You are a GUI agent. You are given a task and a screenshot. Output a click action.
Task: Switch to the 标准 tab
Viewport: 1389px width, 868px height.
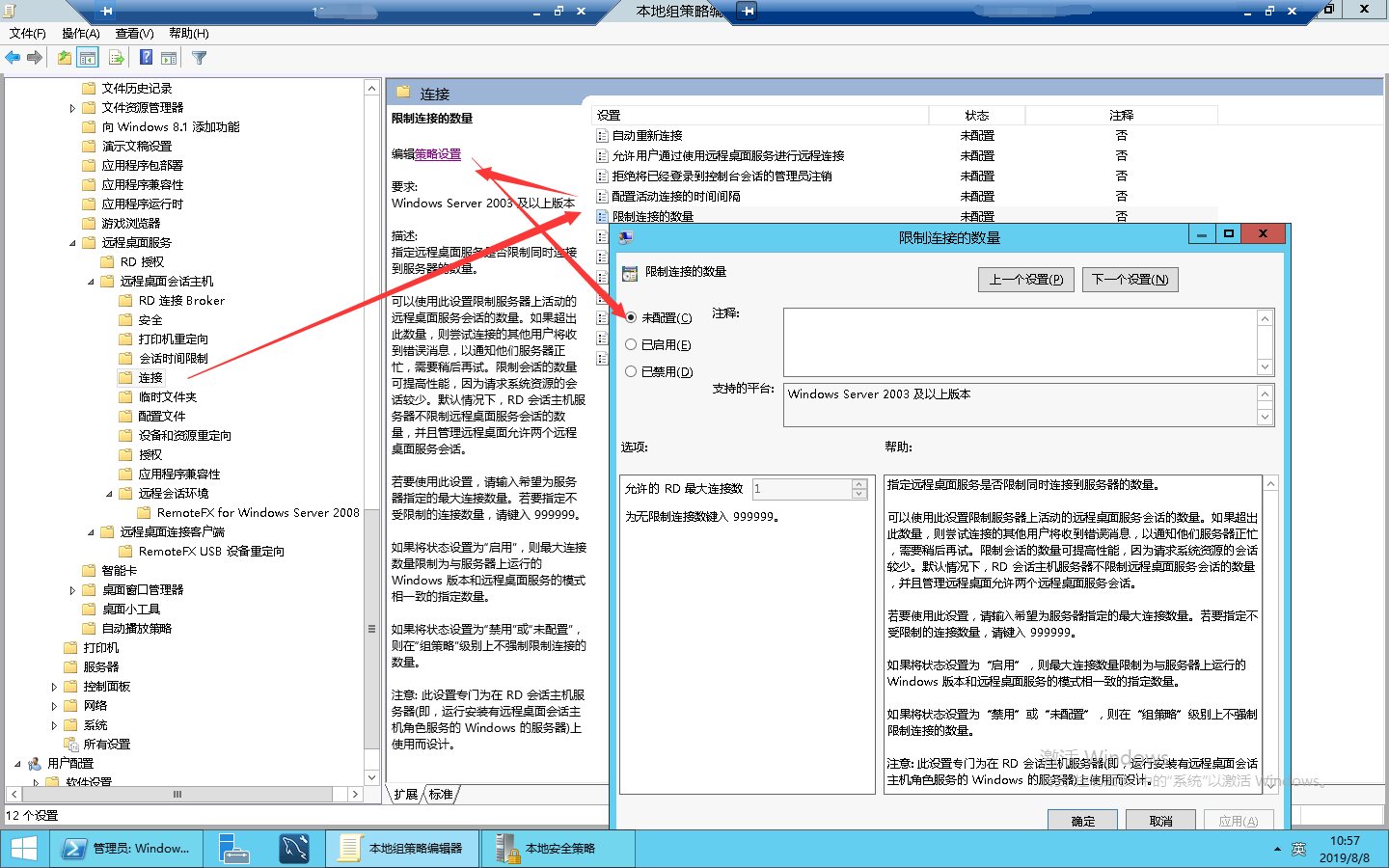(x=442, y=795)
